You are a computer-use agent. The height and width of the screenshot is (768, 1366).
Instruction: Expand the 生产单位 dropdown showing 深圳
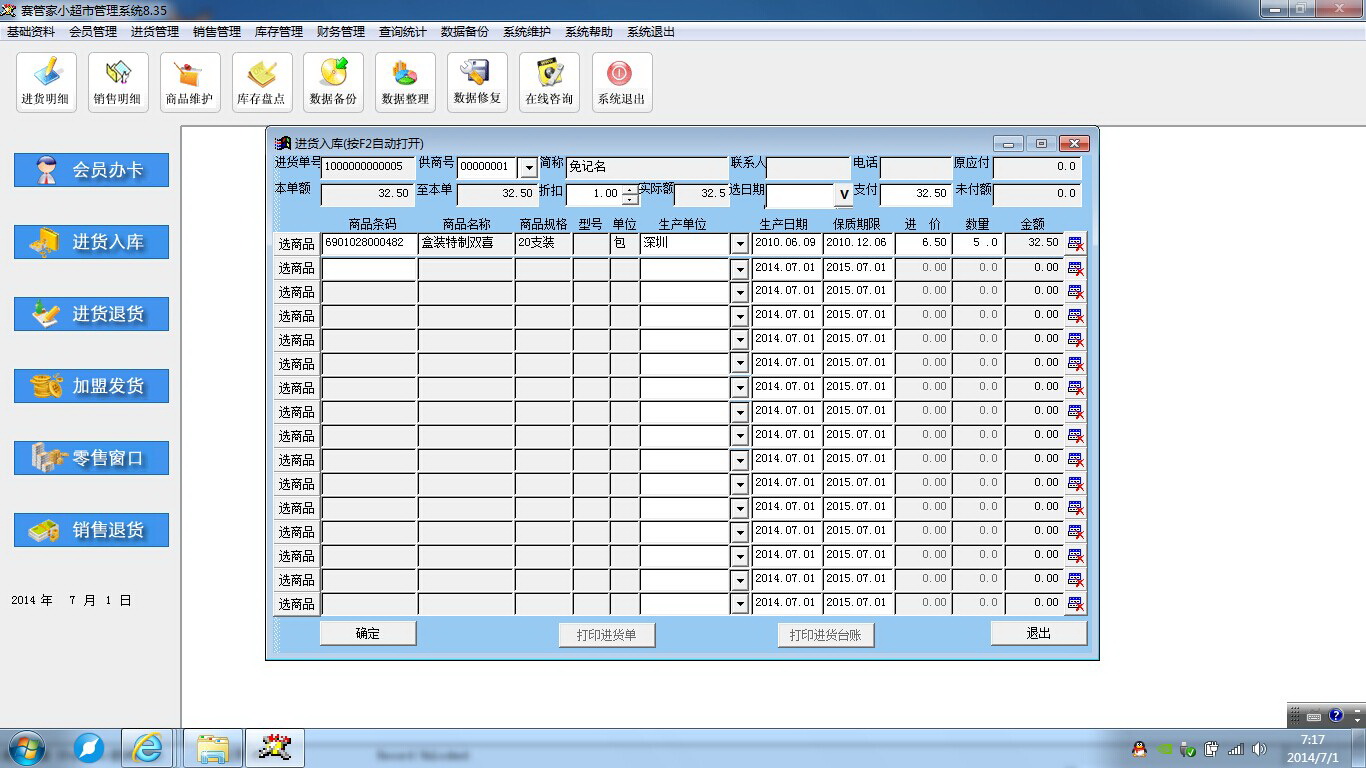740,244
